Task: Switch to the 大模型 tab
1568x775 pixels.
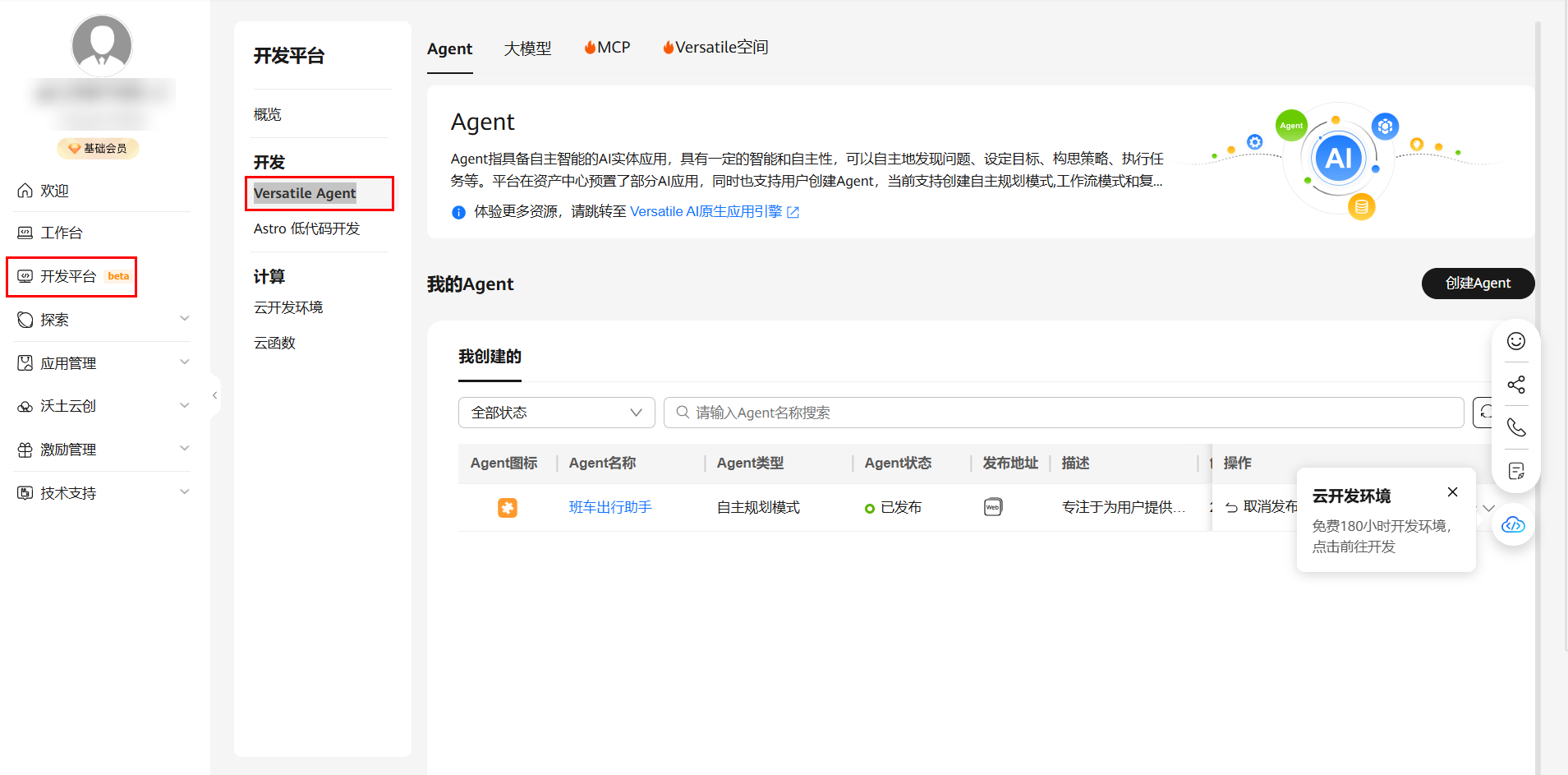Action: [528, 48]
